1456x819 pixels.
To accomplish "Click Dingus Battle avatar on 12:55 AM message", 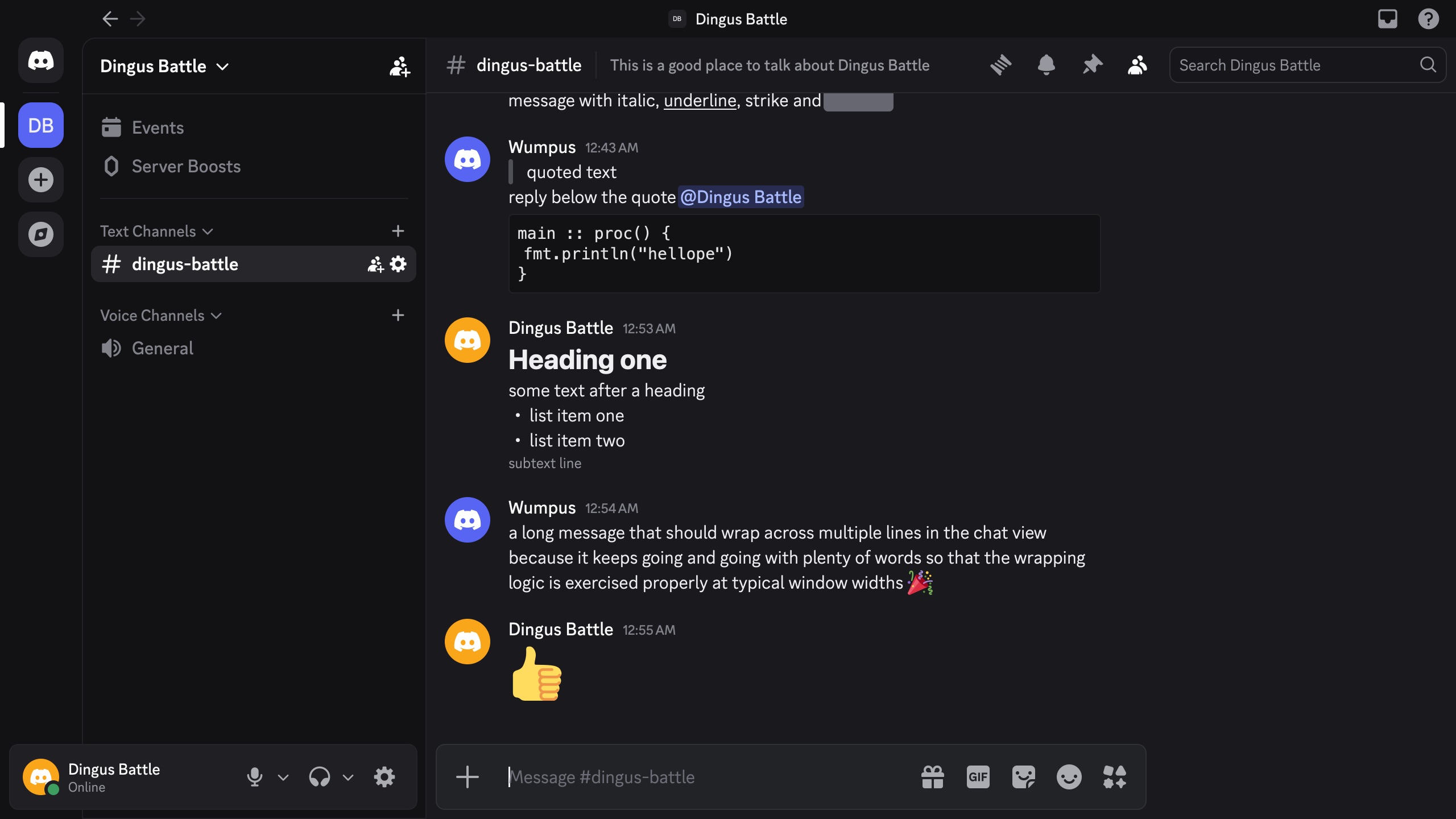I will (x=468, y=642).
